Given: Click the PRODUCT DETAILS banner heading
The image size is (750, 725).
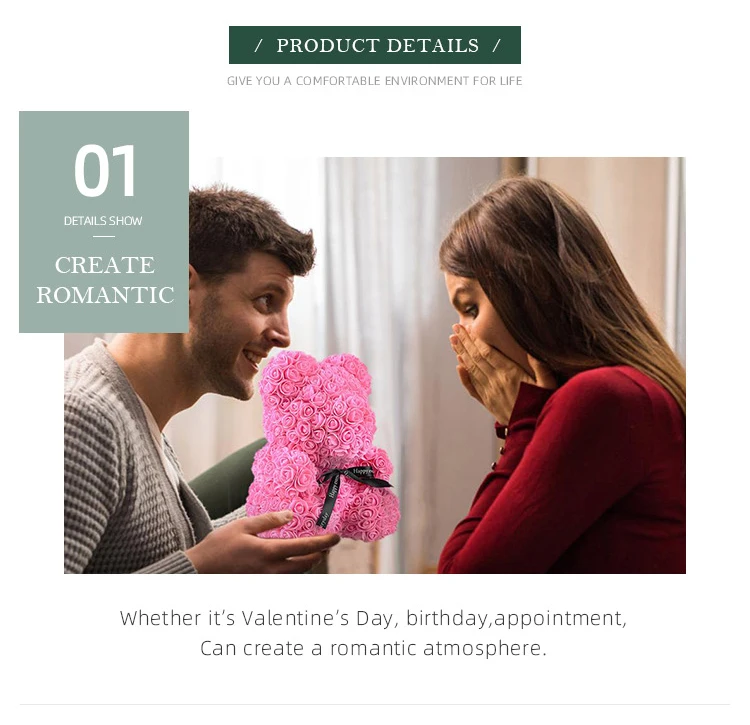Looking at the screenshot, I should (x=377, y=45).
